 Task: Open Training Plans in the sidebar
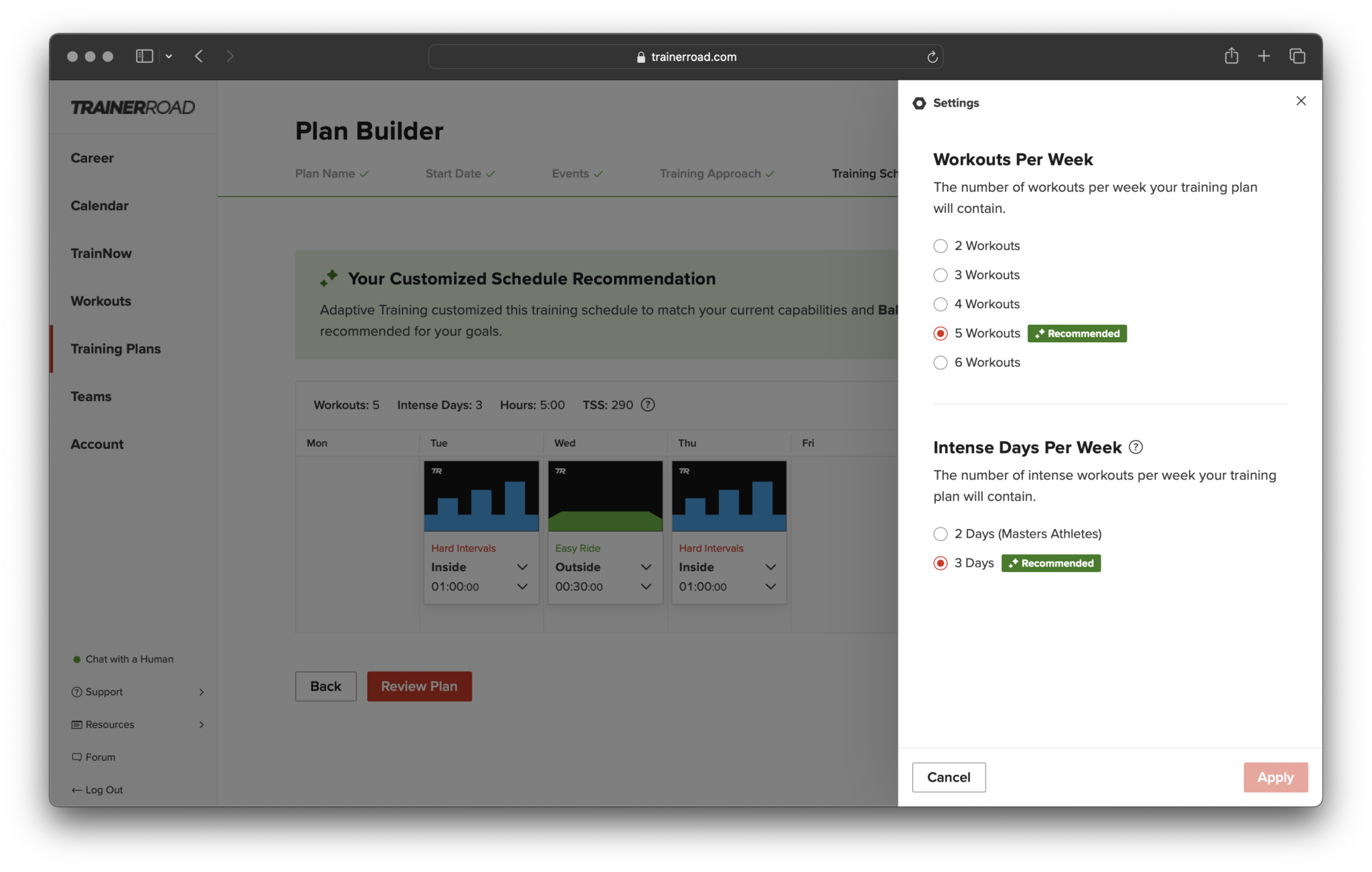(115, 348)
